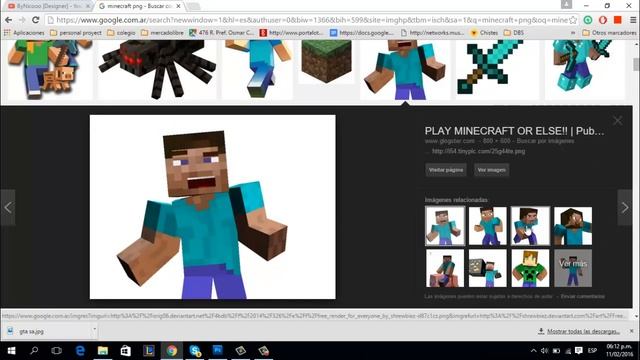
Task: Open the related image with creeper shirt boy
Action: 530,268
